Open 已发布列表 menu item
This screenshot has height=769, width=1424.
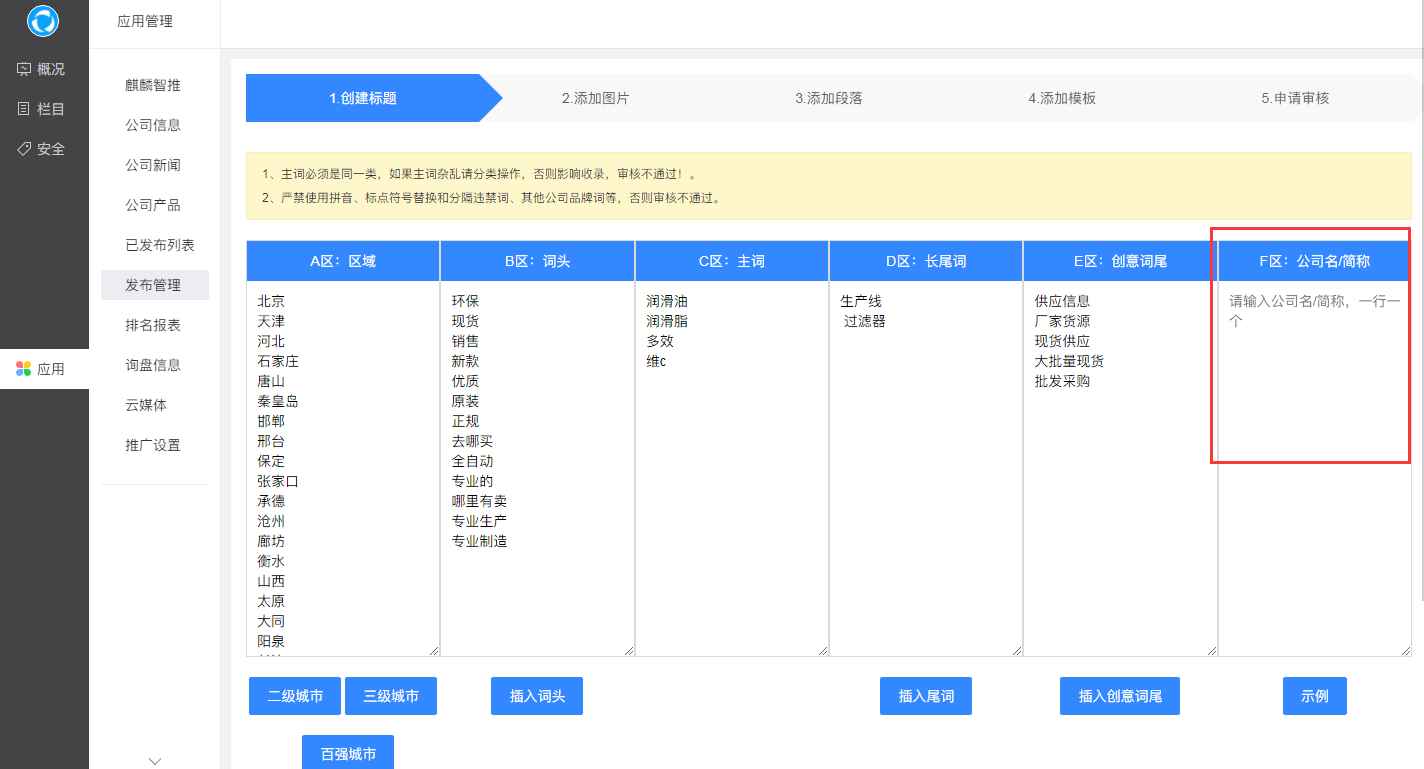[159, 245]
